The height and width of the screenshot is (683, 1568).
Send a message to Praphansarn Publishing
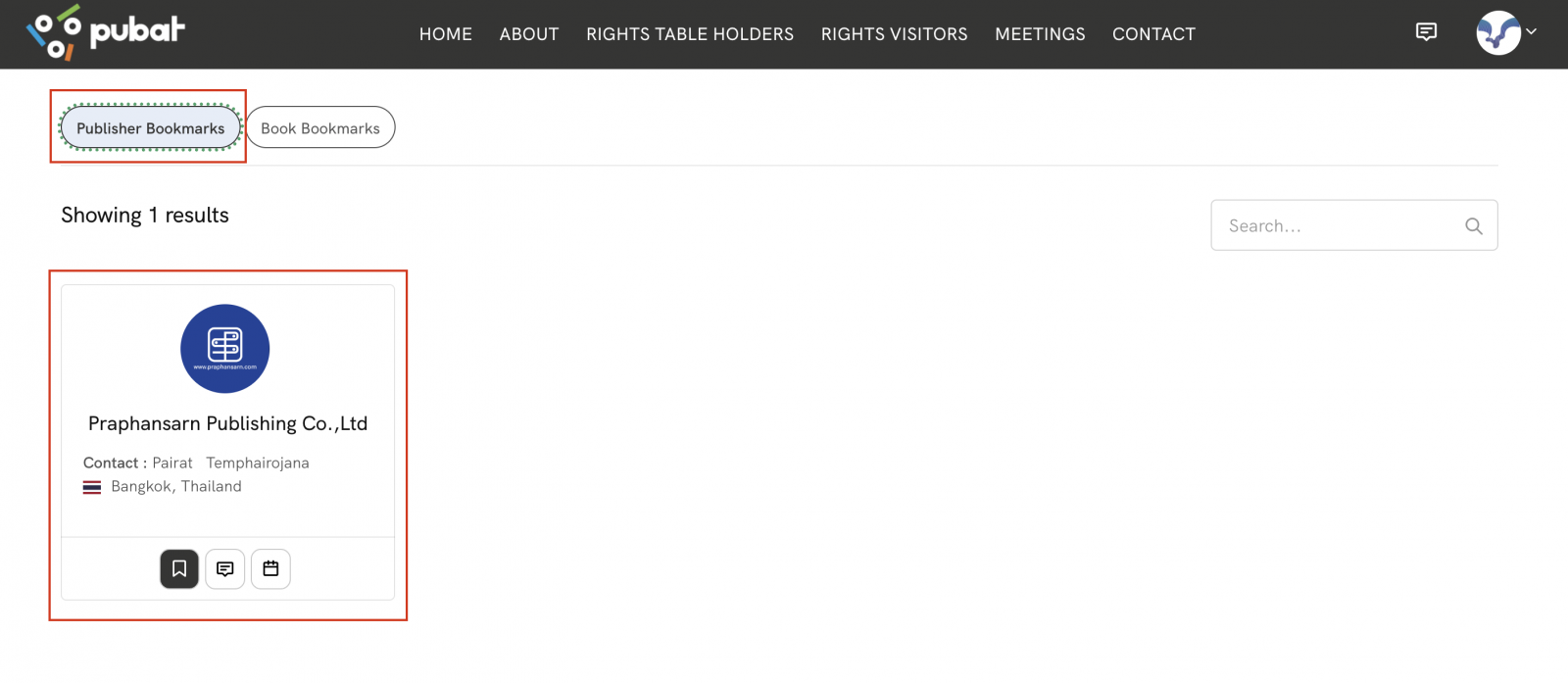[x=225, y=568]
